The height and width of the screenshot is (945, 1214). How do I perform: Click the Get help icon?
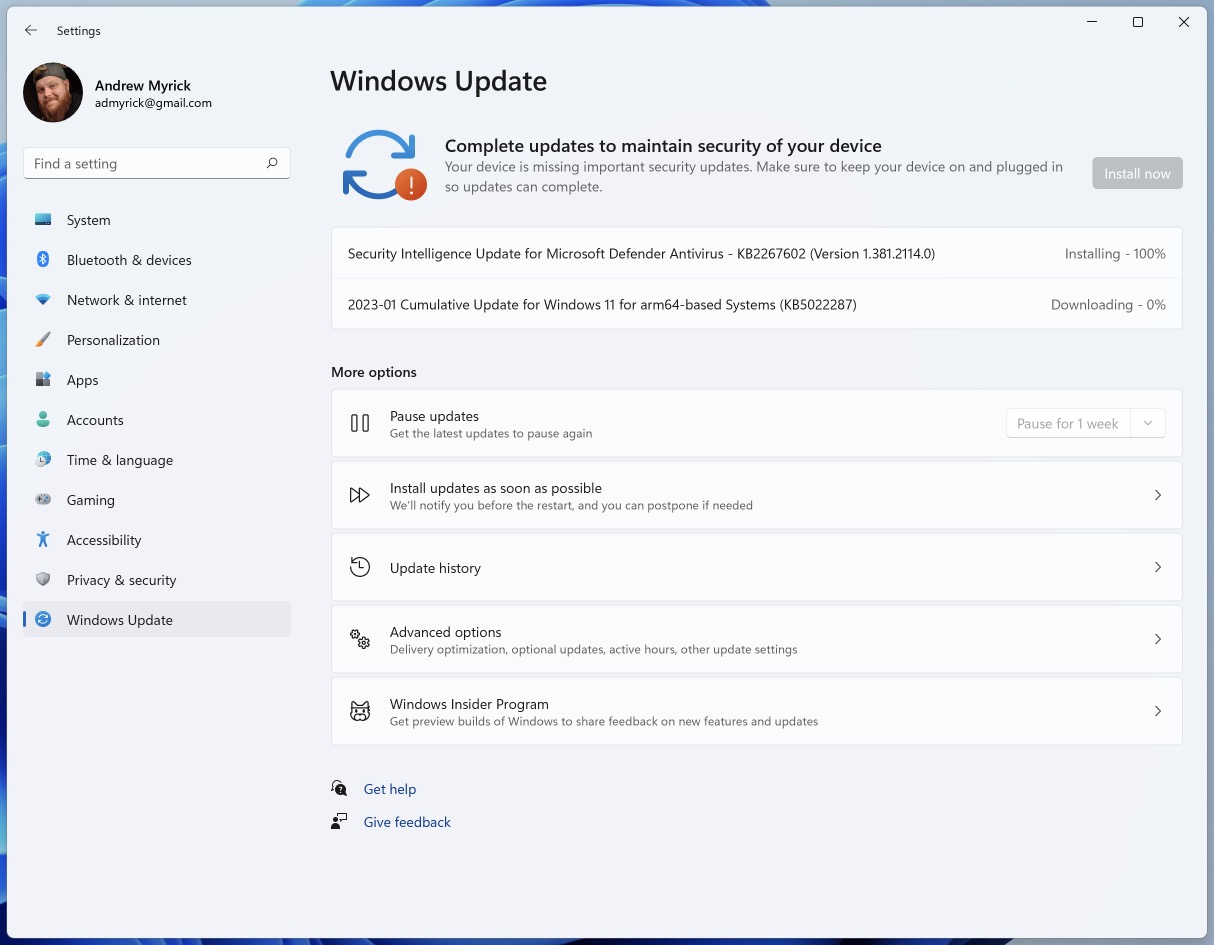(340, 789)
